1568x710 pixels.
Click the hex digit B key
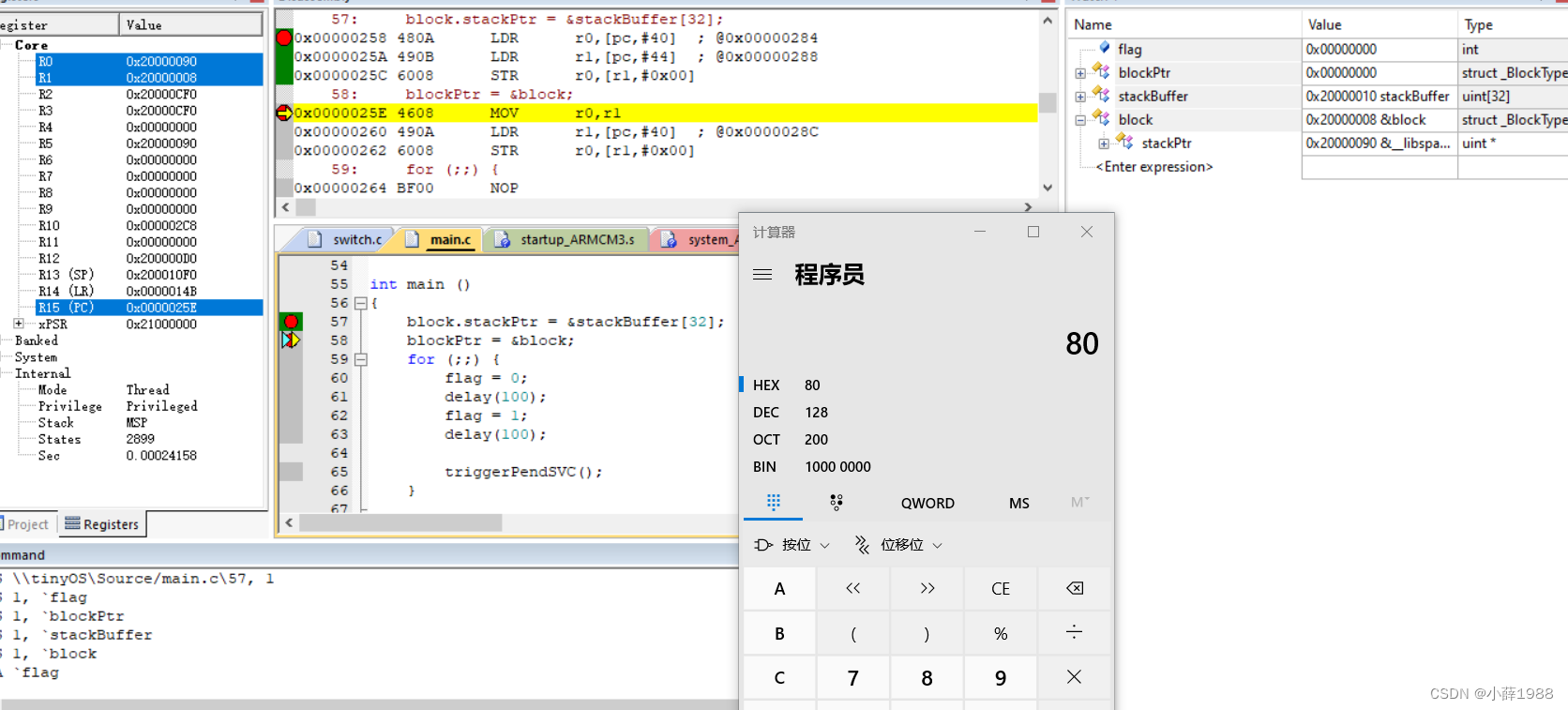(x=779, y=633)
